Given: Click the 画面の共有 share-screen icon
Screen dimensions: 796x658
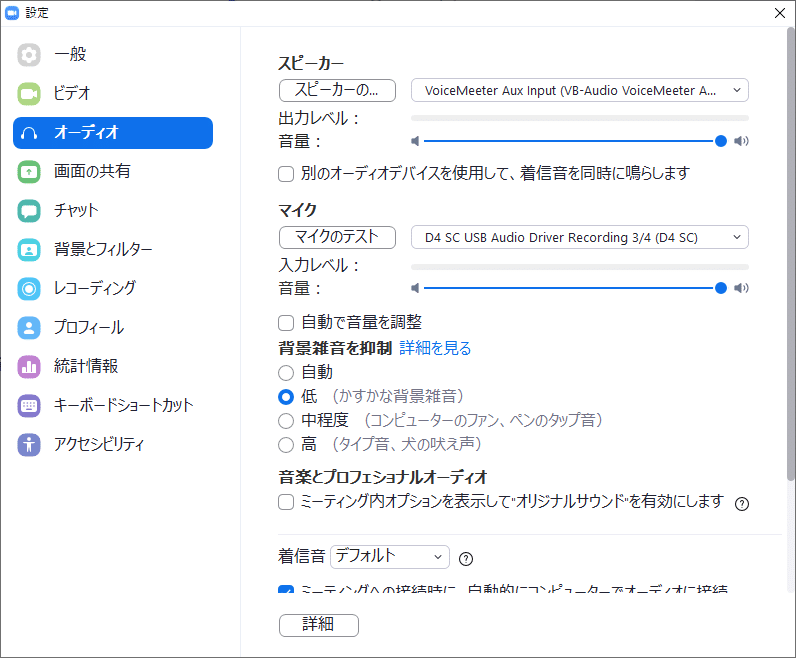Looking at the screenshot, I should 29,172.
